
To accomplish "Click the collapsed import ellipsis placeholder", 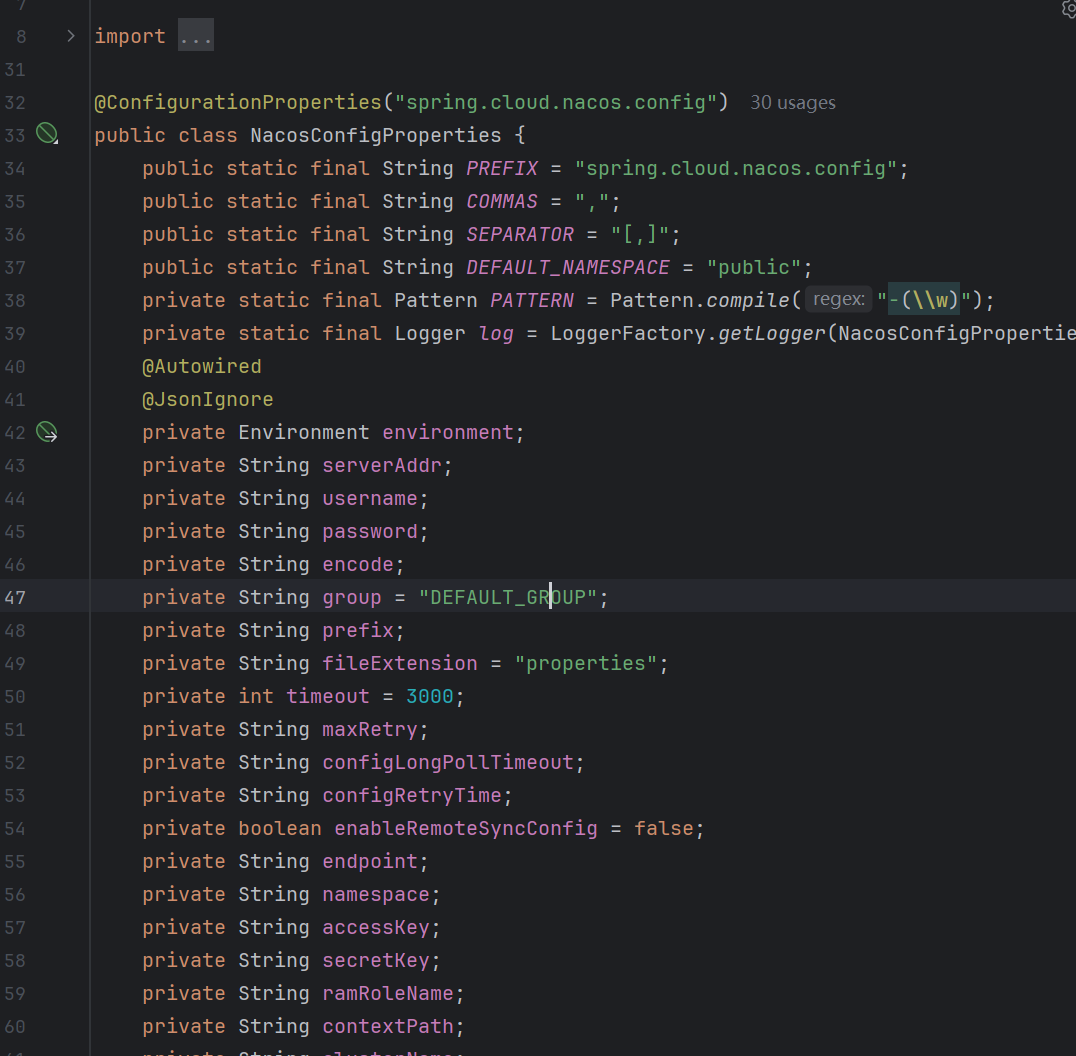I will coord(196,37).
